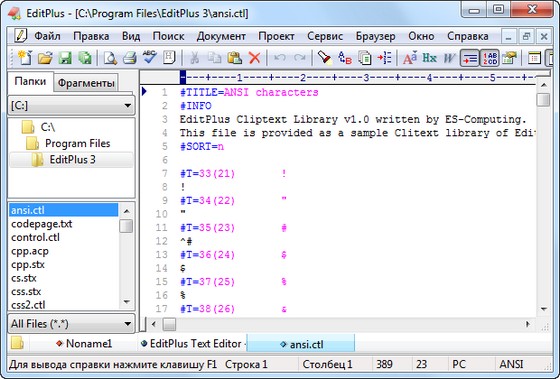Select codepage.txt in the file list
This screenshot has height=379, width=560.
[41, 224]
